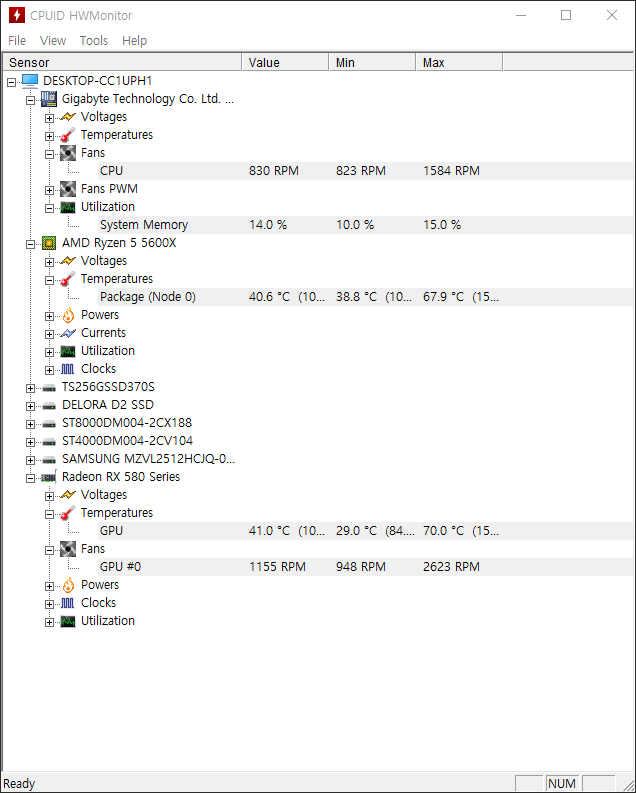Click the thermometer icon under Radeon RX 580
Screen dimensions: 636x793
(68, 513)
